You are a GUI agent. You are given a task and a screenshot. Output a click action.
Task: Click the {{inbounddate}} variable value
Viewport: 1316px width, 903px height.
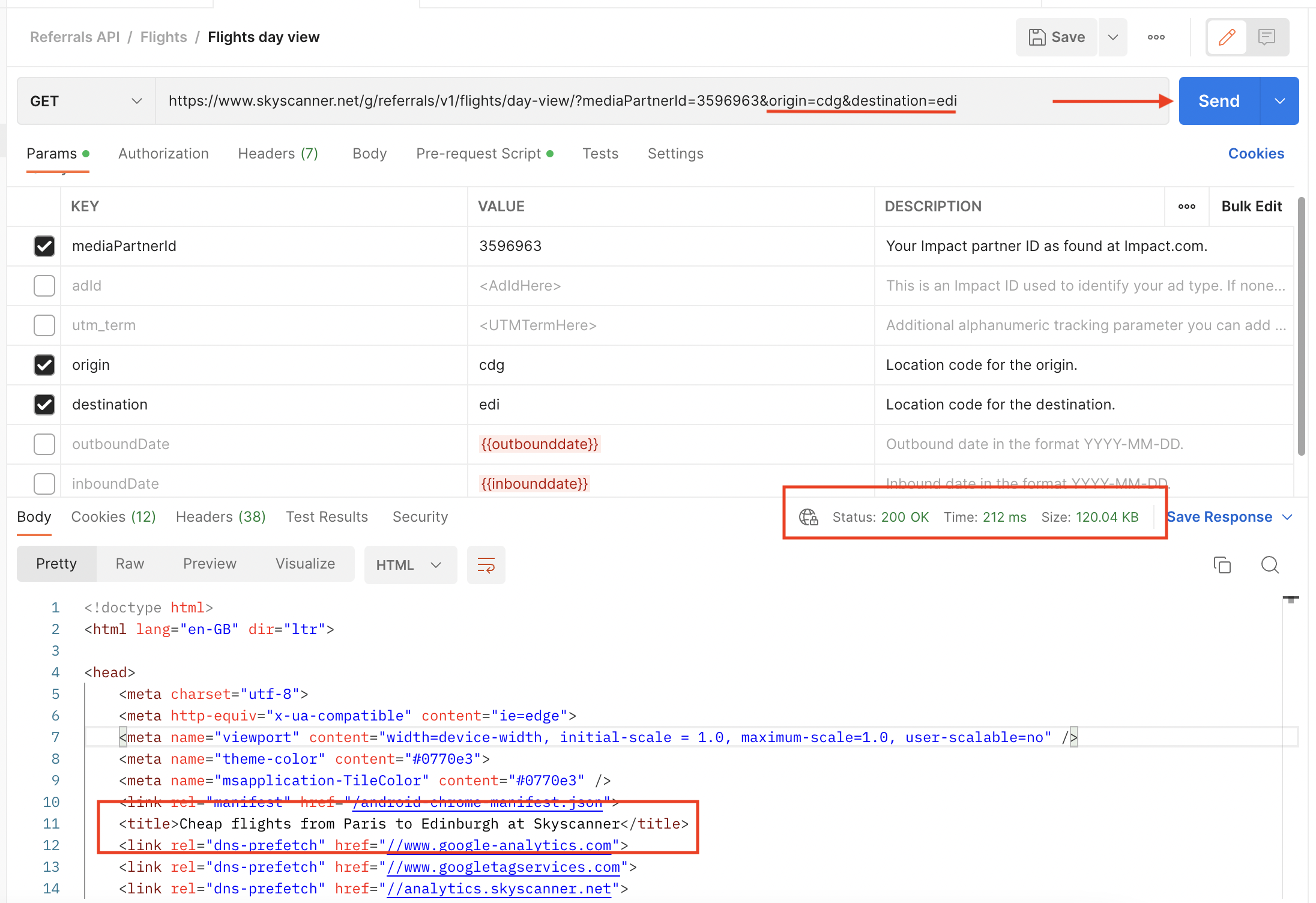coord(534,484)
